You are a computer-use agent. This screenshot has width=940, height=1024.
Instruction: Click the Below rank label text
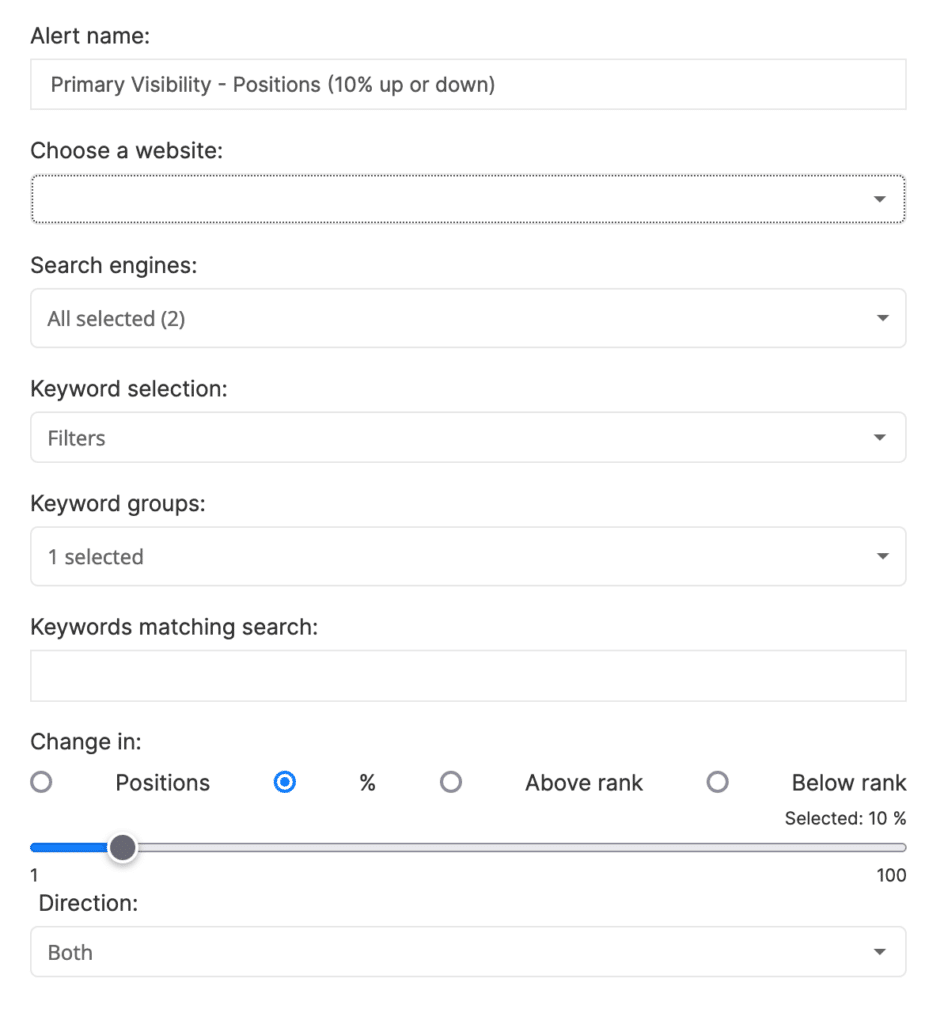(x=849, y=782)
